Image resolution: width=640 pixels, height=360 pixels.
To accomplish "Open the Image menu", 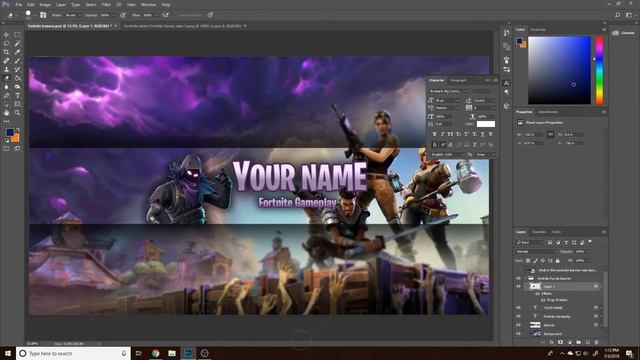I will click(x=45, y=4).
